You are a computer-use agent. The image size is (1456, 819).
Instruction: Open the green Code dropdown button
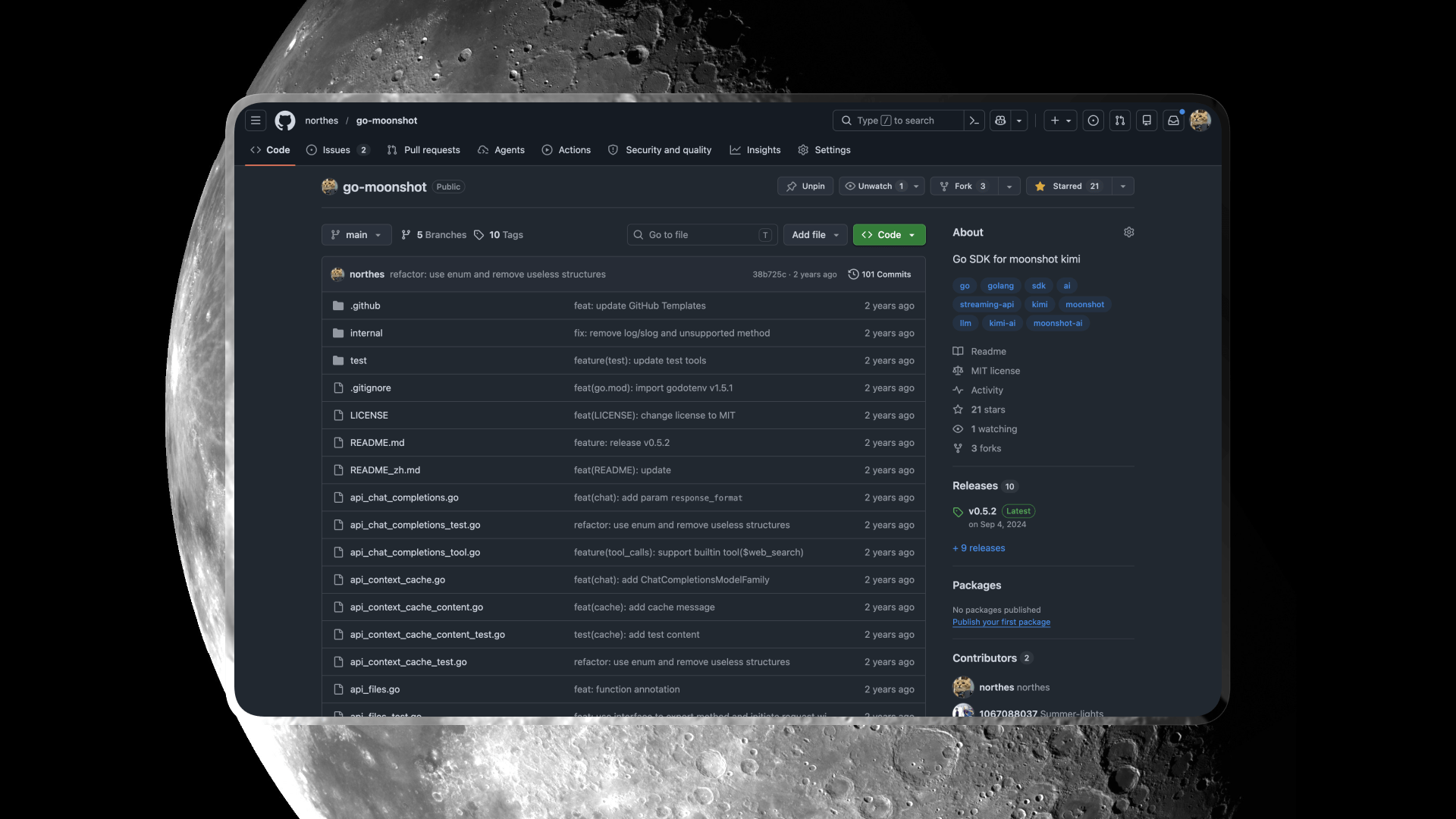point(889,235)
